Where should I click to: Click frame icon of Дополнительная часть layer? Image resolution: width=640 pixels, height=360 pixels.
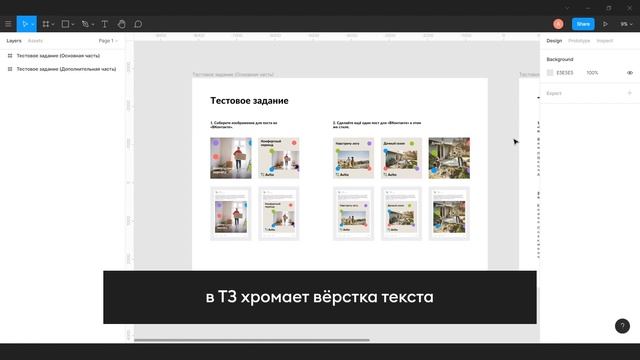click(x=10, y=69)
